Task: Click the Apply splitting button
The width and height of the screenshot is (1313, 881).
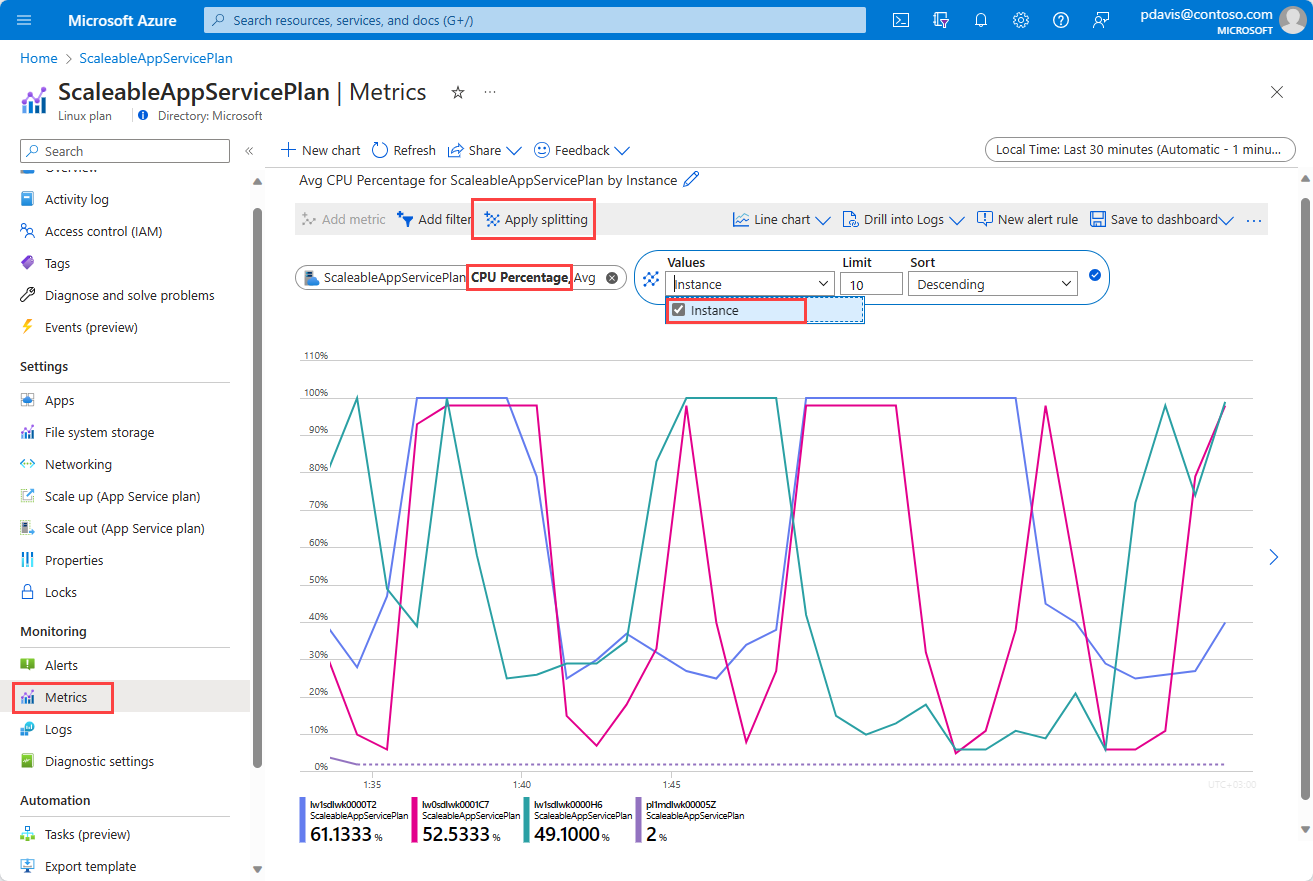Action: click(536, 220)
